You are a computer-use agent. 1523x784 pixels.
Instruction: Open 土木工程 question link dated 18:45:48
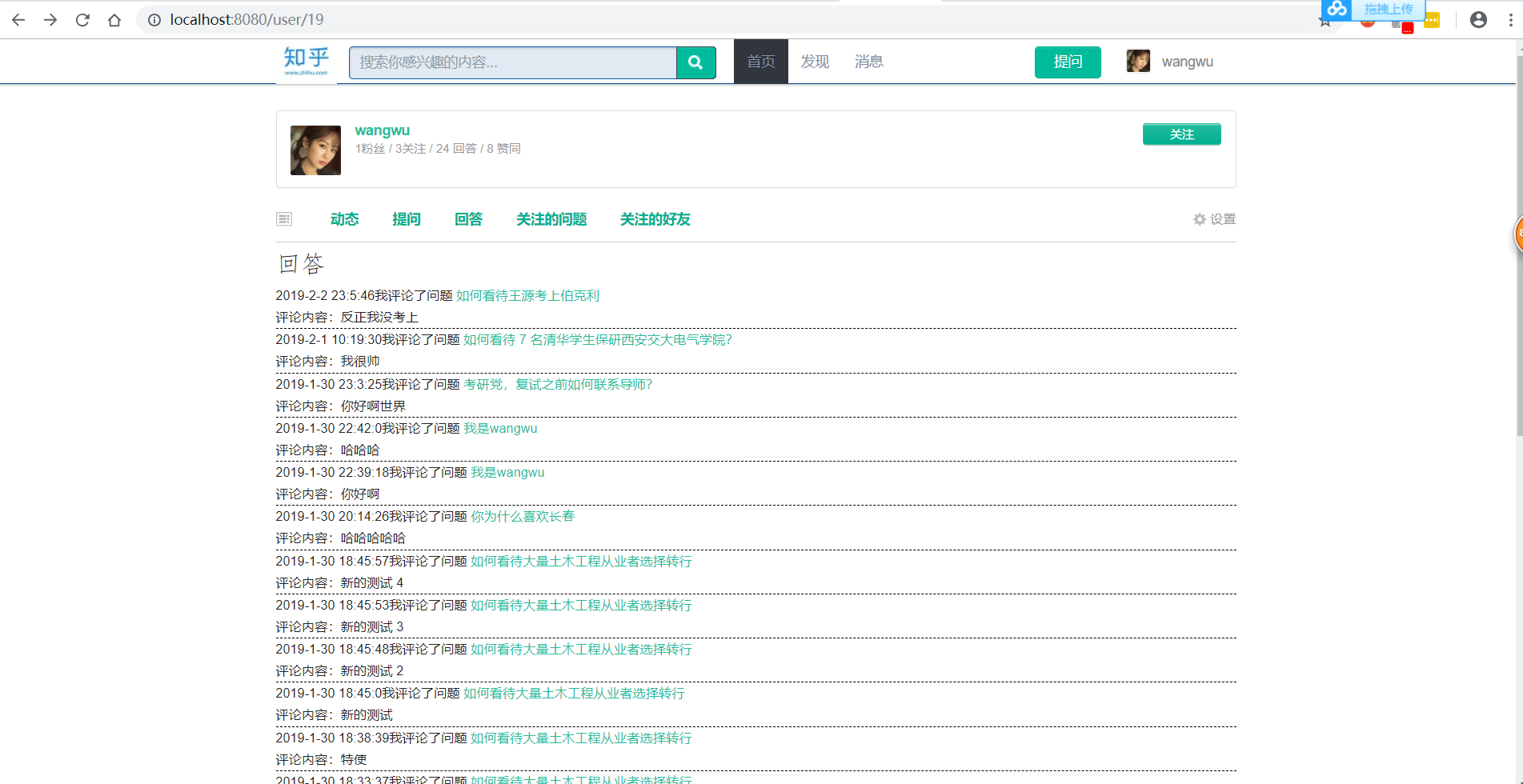point(581,650)
